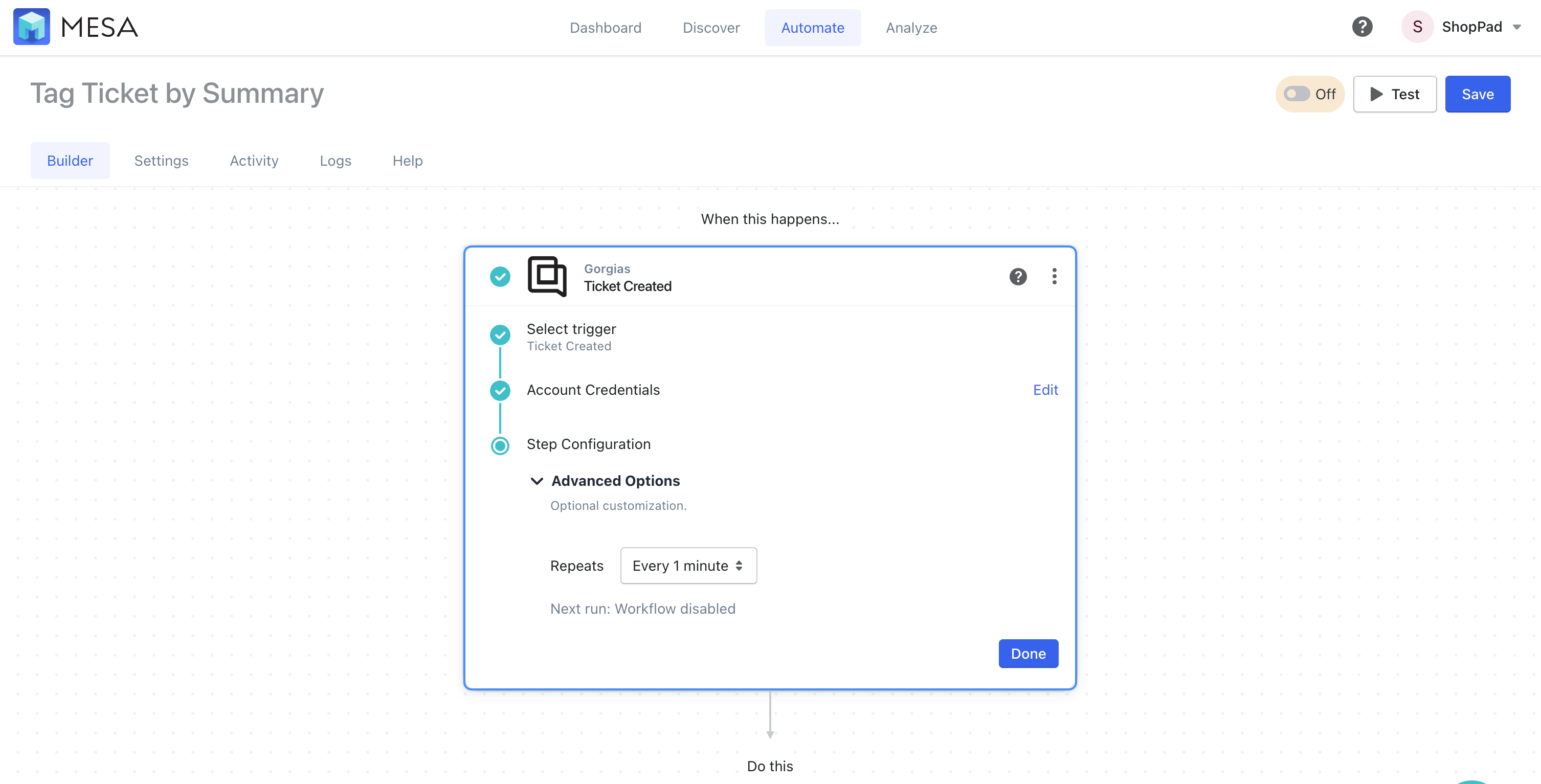The width and height of the screenshot is (1541, 784).
Task: Open the Repeats Every 1 minute dropdown
Action: pos(688,566)
